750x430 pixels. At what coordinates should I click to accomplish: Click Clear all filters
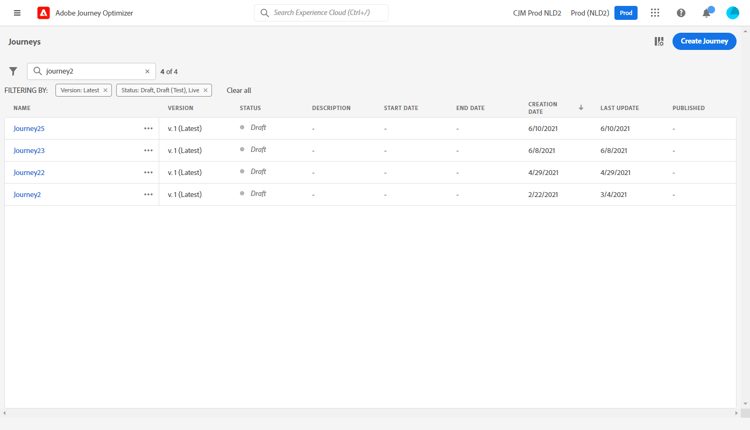pos(239,90)
